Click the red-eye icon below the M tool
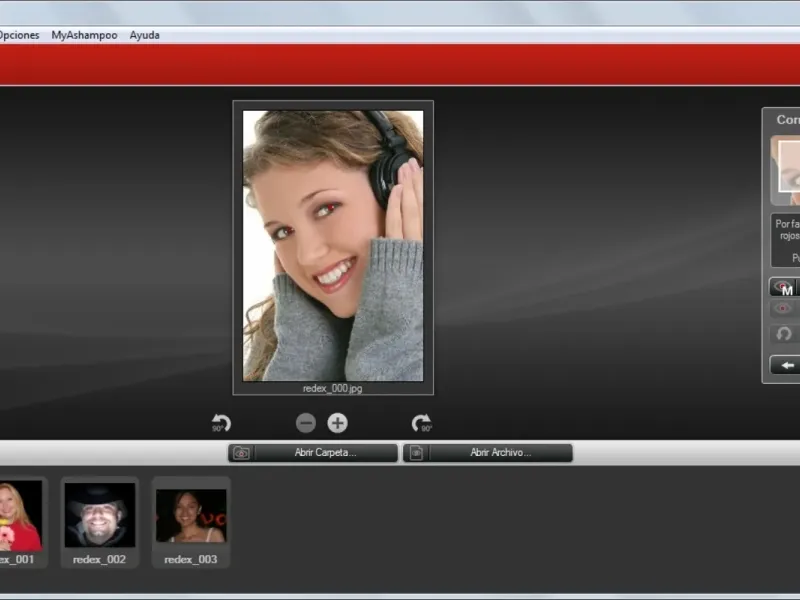The width and height of the screenshot is (800, 600). pos(784,309)
